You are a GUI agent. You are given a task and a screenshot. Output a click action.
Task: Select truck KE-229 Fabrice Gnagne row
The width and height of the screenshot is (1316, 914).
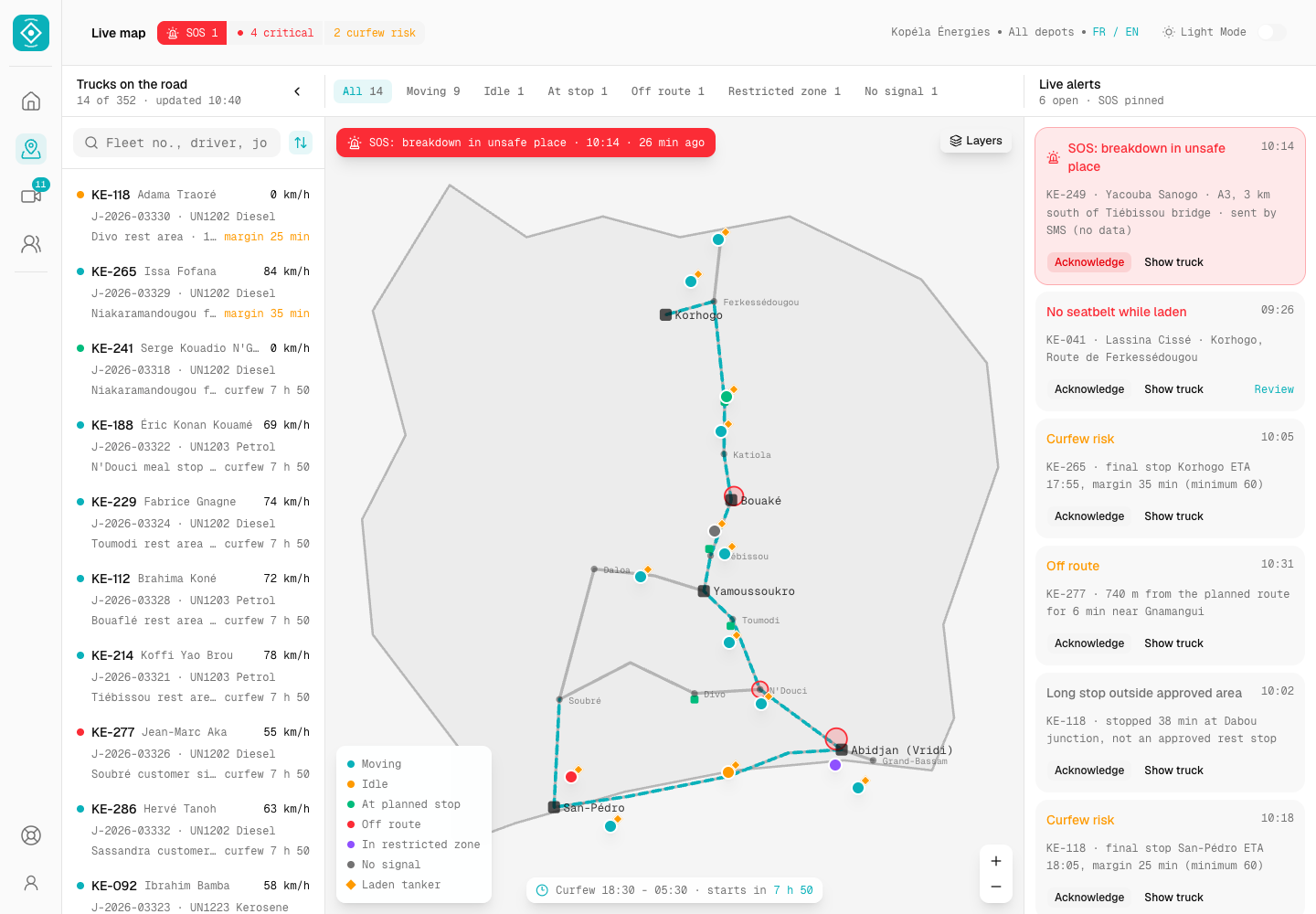(x=194, y=523)
